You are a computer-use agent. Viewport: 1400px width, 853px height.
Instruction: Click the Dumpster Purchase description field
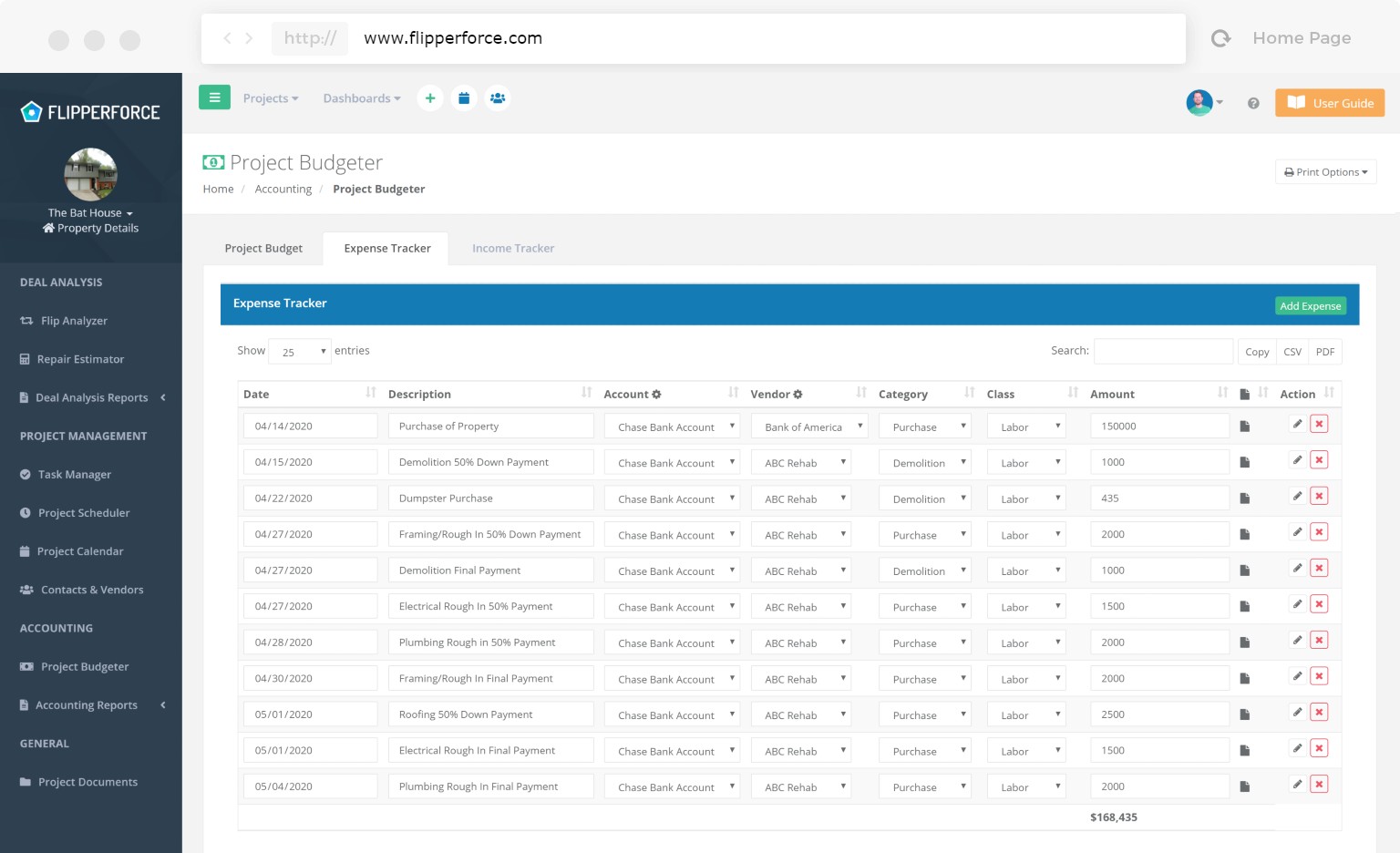coord(490,498)
